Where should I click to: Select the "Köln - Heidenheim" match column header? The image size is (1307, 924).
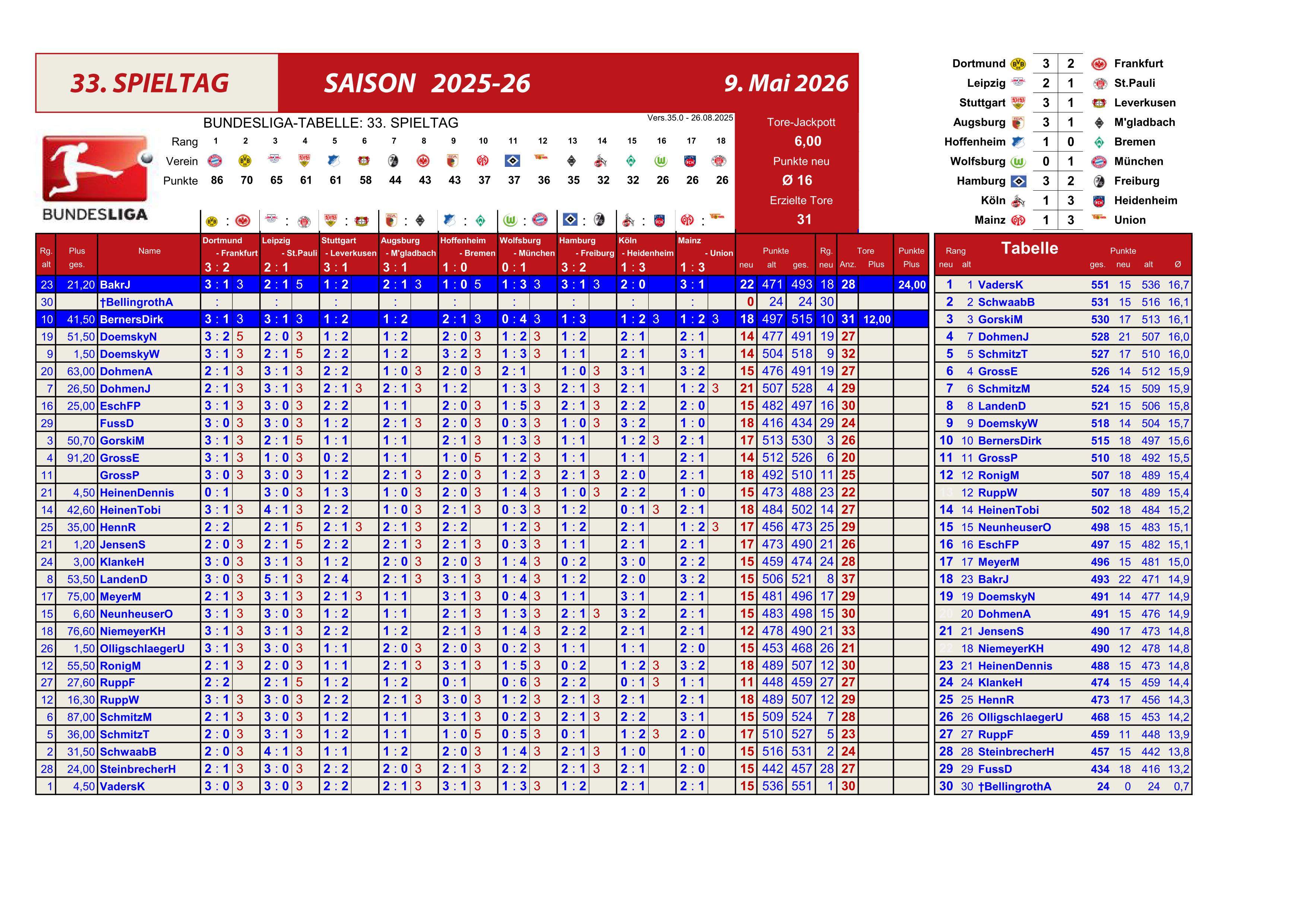coord(646,254)
